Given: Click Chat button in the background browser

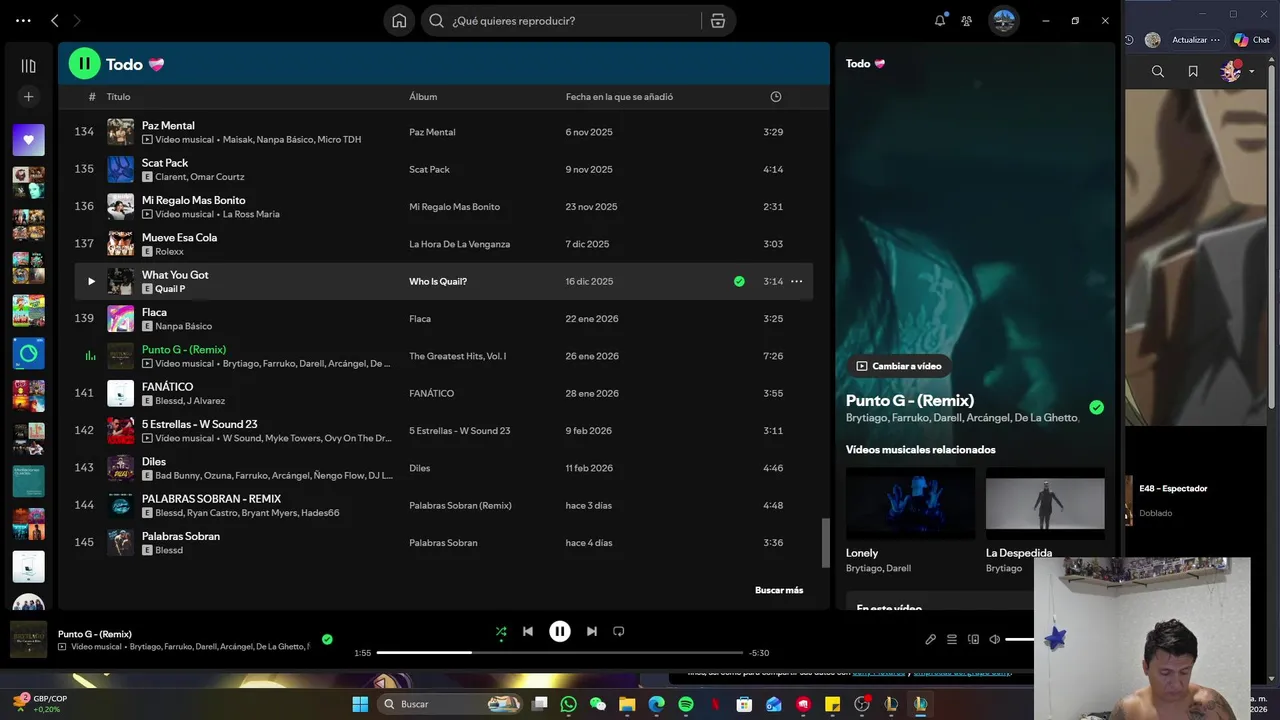Looking at the screenshot, I should click(x=1252, y=40).
